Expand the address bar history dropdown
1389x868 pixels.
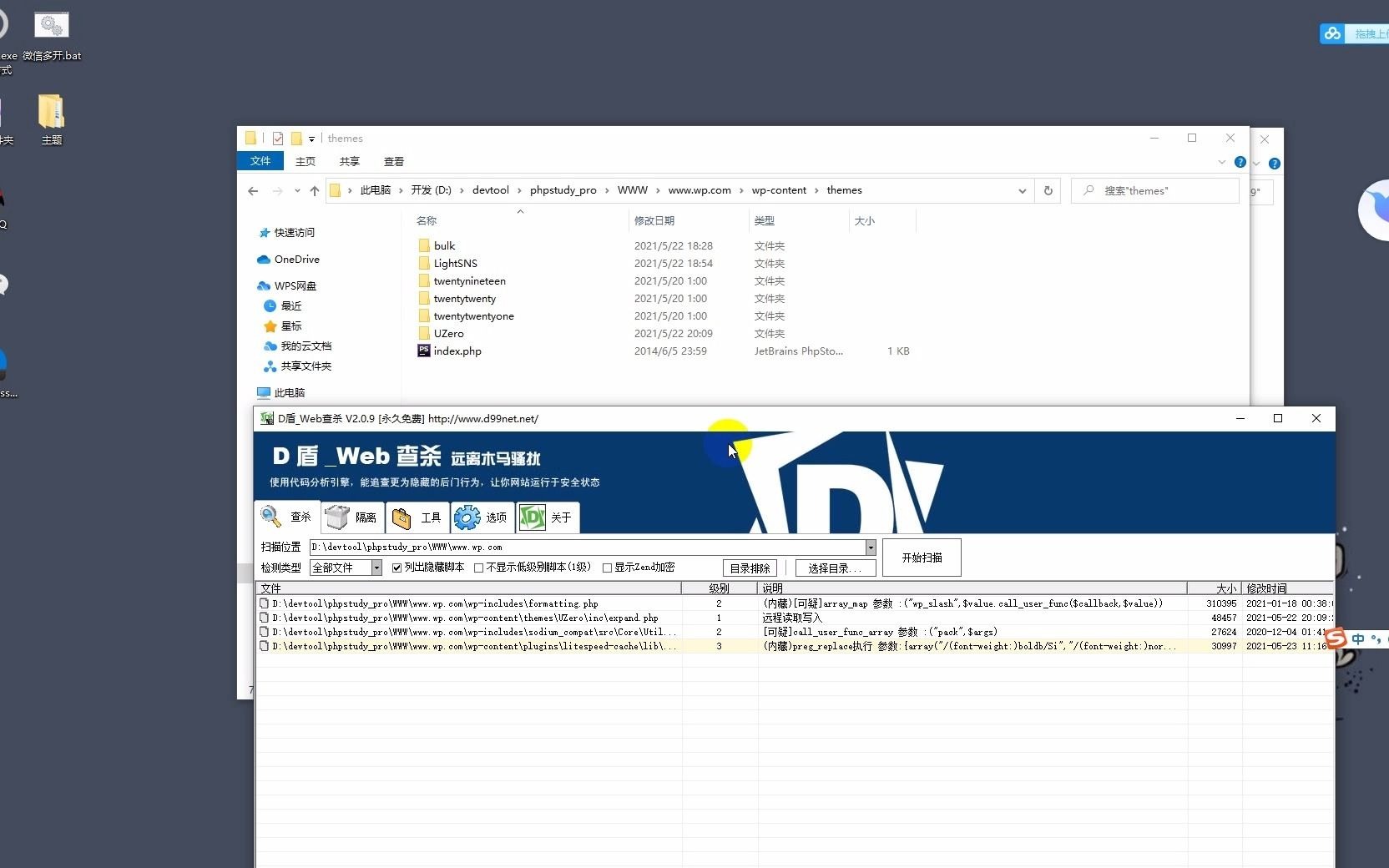pyautogui.click(x=1023, y=190)
